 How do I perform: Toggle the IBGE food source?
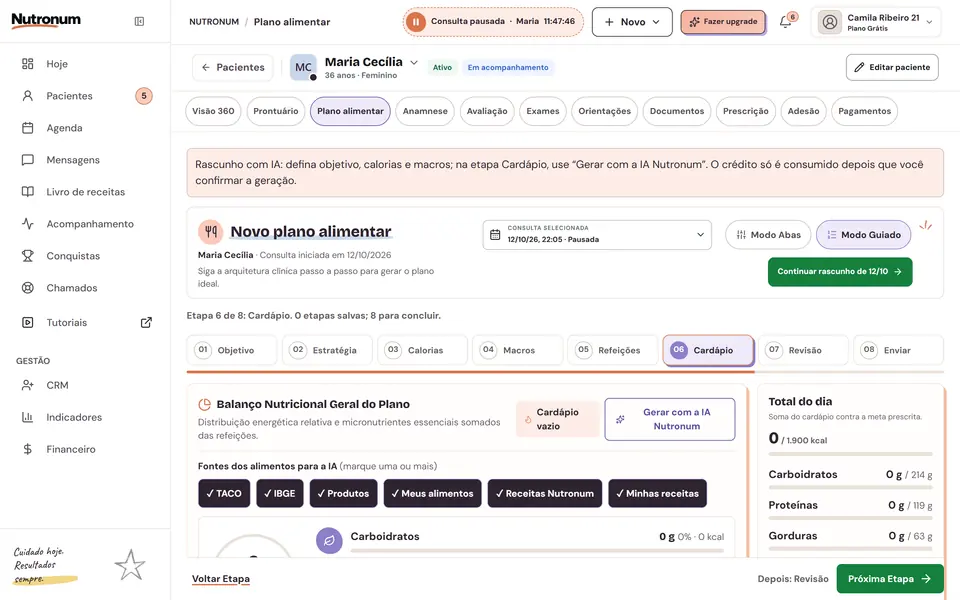point(280,493)
